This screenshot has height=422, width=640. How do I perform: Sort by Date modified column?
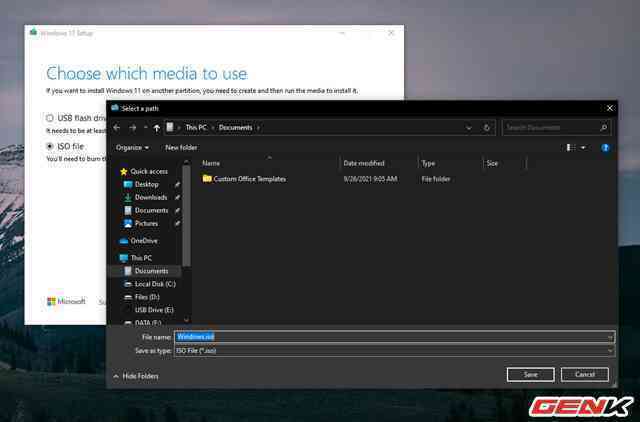(364, 163)
